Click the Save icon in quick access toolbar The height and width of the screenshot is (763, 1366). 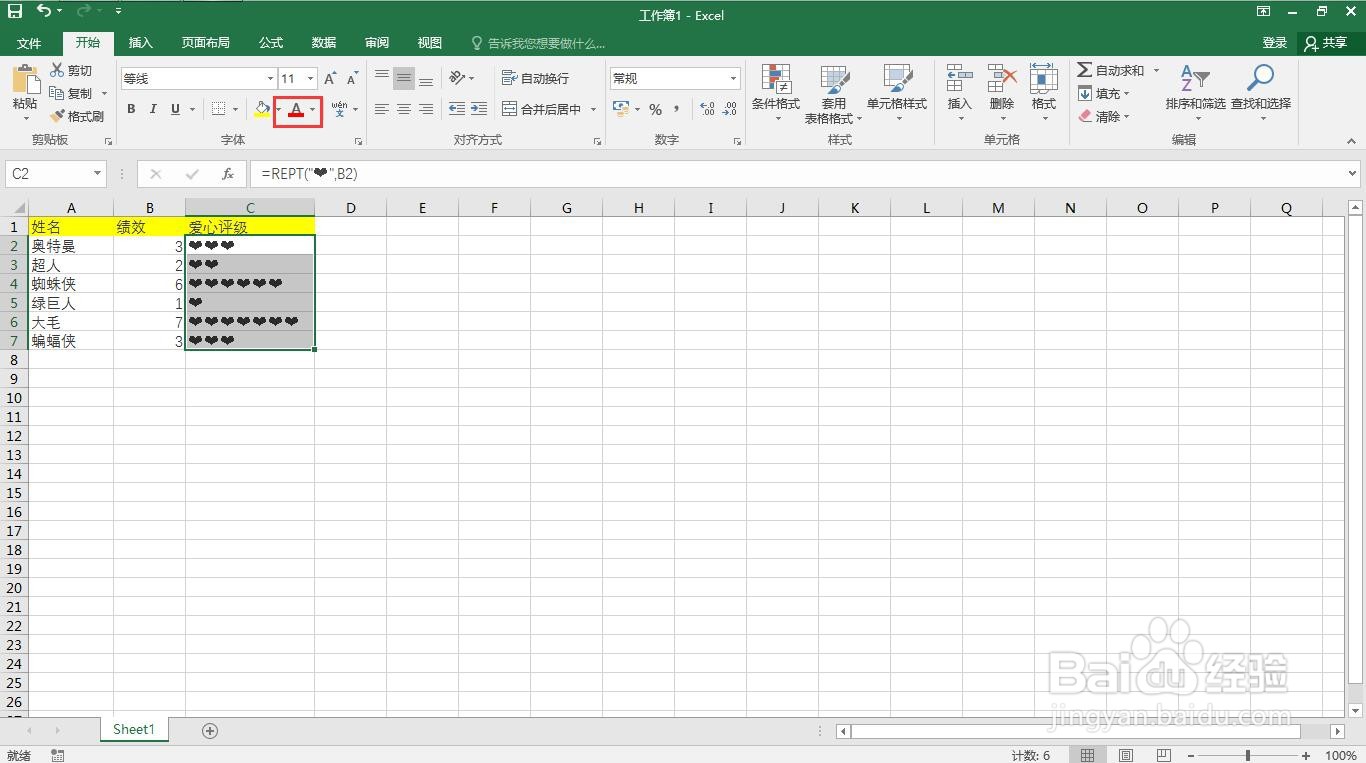click(15, 11)
